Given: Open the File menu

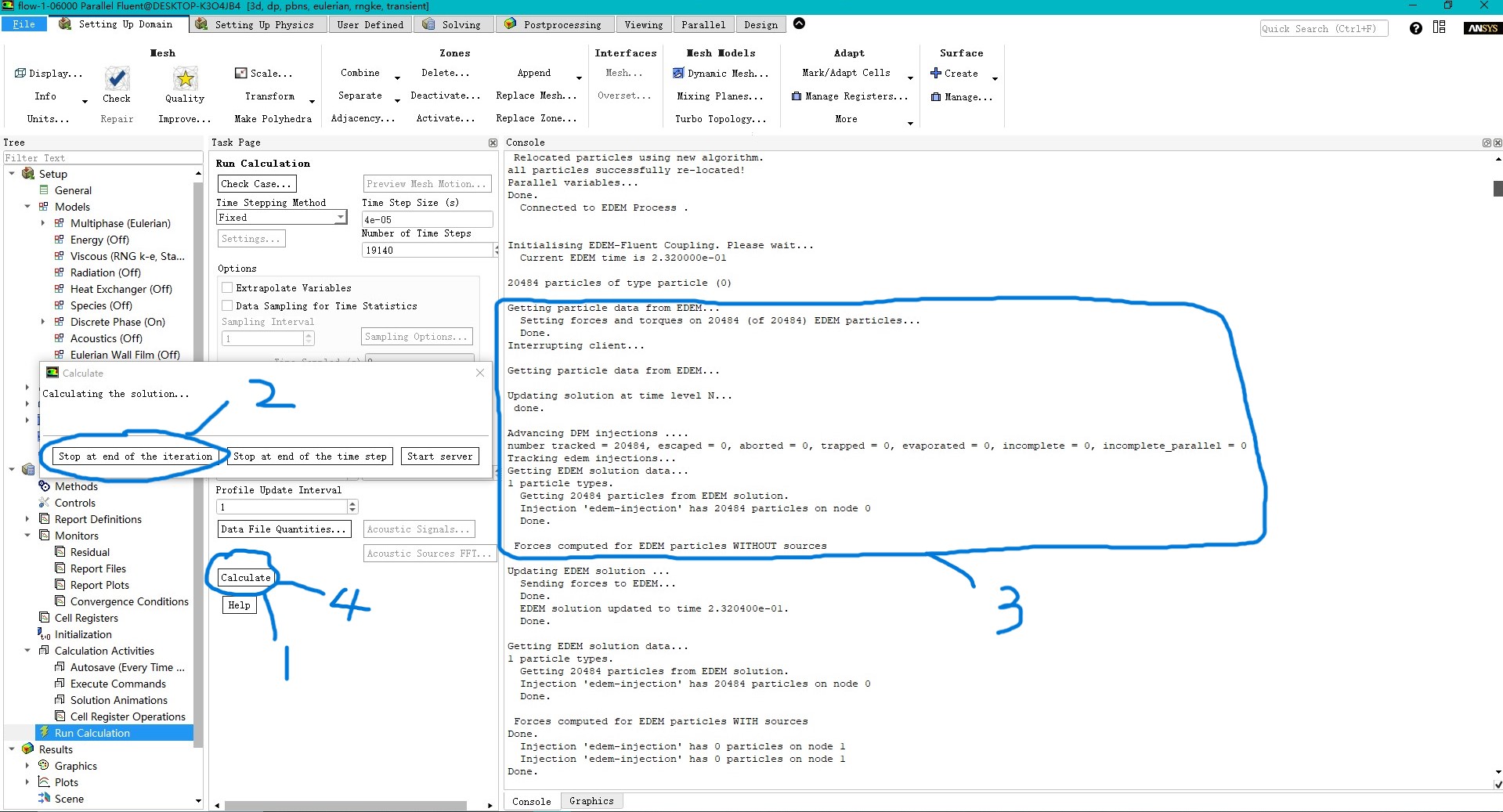Looking at the screenshot, I should [x=24, y=24].
